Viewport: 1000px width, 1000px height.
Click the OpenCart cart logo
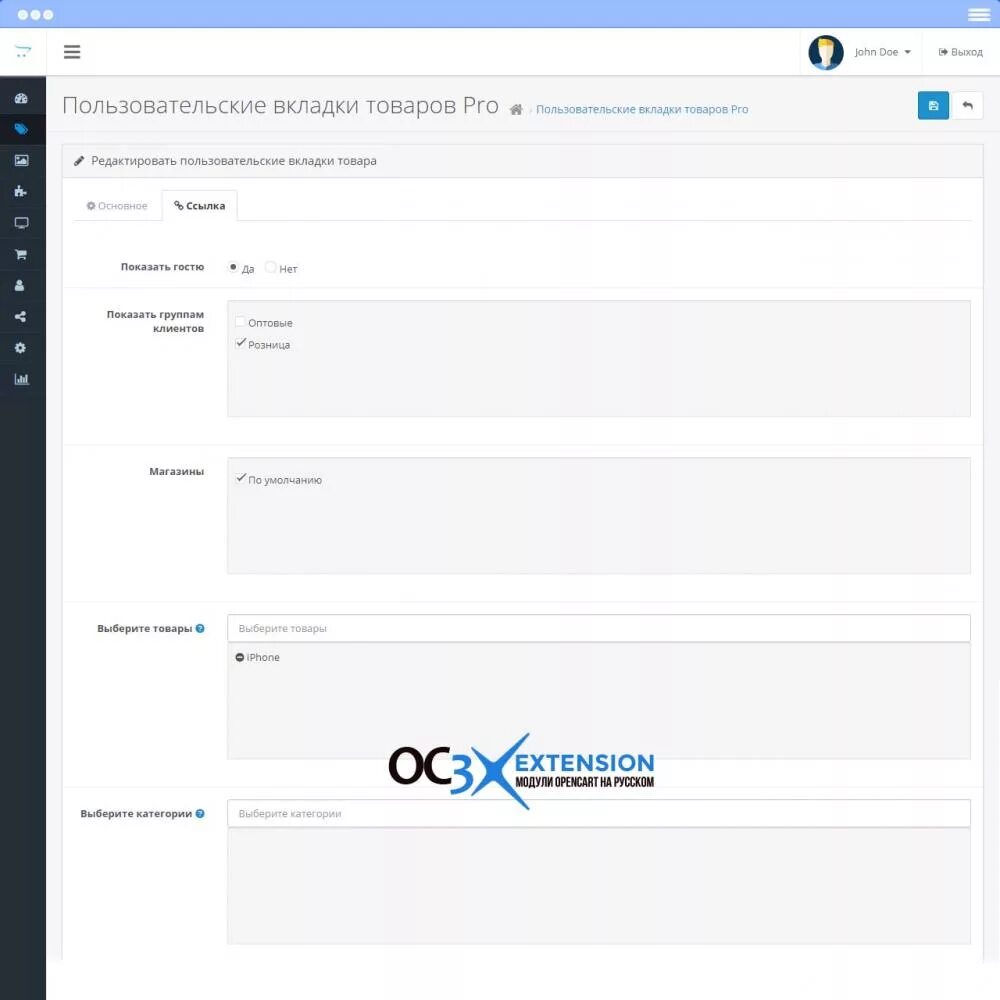coord(23,52)
